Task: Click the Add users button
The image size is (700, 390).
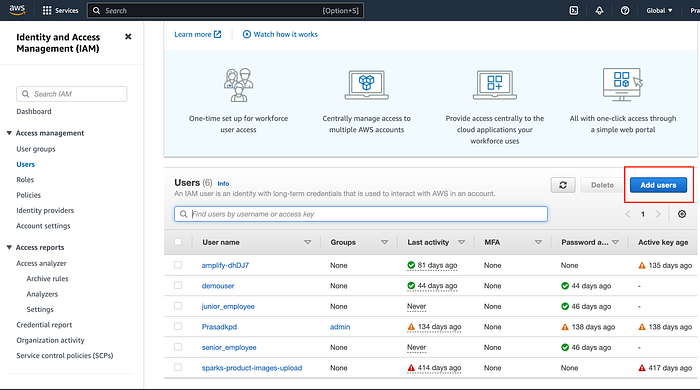Action: coord(658,185)
